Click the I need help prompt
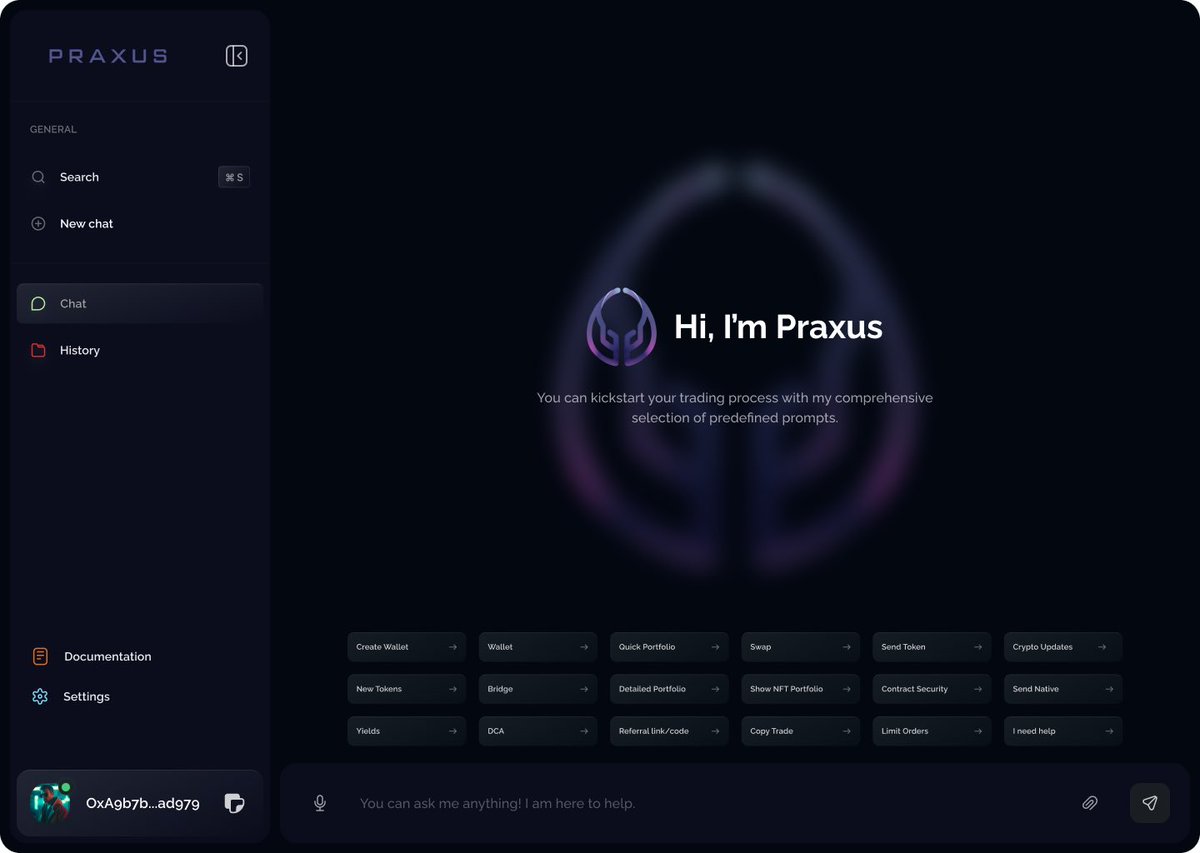Viewport: 1200px width, 853px height. point(1062,731)
